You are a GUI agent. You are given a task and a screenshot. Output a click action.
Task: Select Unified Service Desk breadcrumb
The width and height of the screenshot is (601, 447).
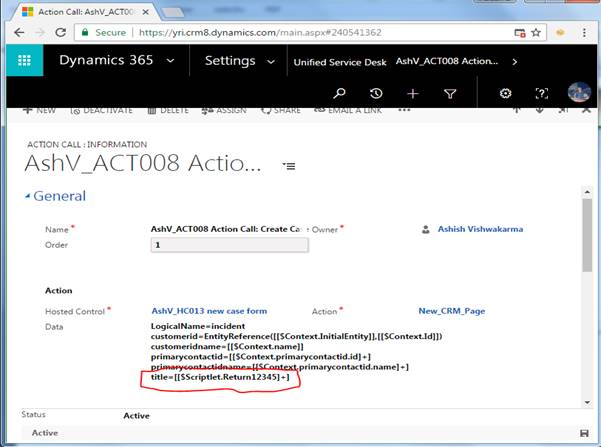(340, 62)
